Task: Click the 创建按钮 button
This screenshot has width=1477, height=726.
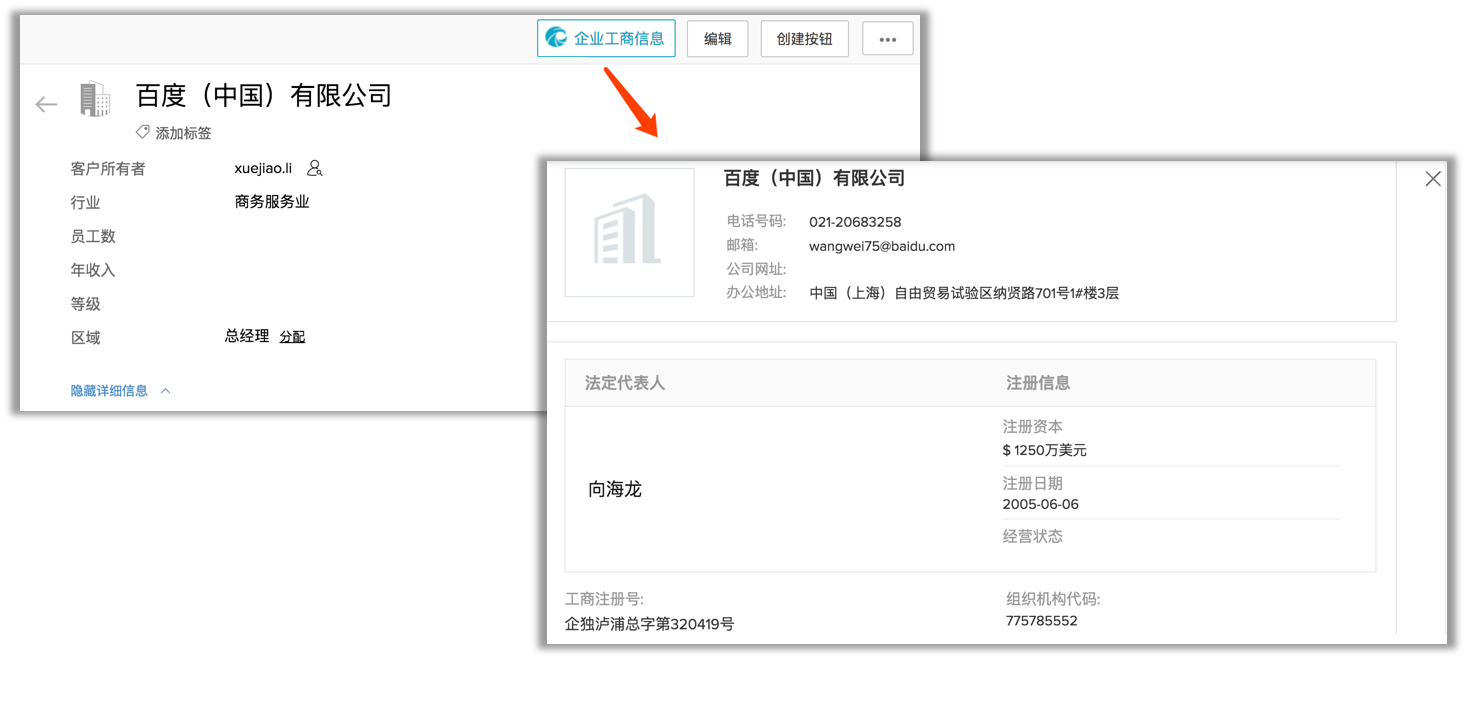Action: pos(805,39)
